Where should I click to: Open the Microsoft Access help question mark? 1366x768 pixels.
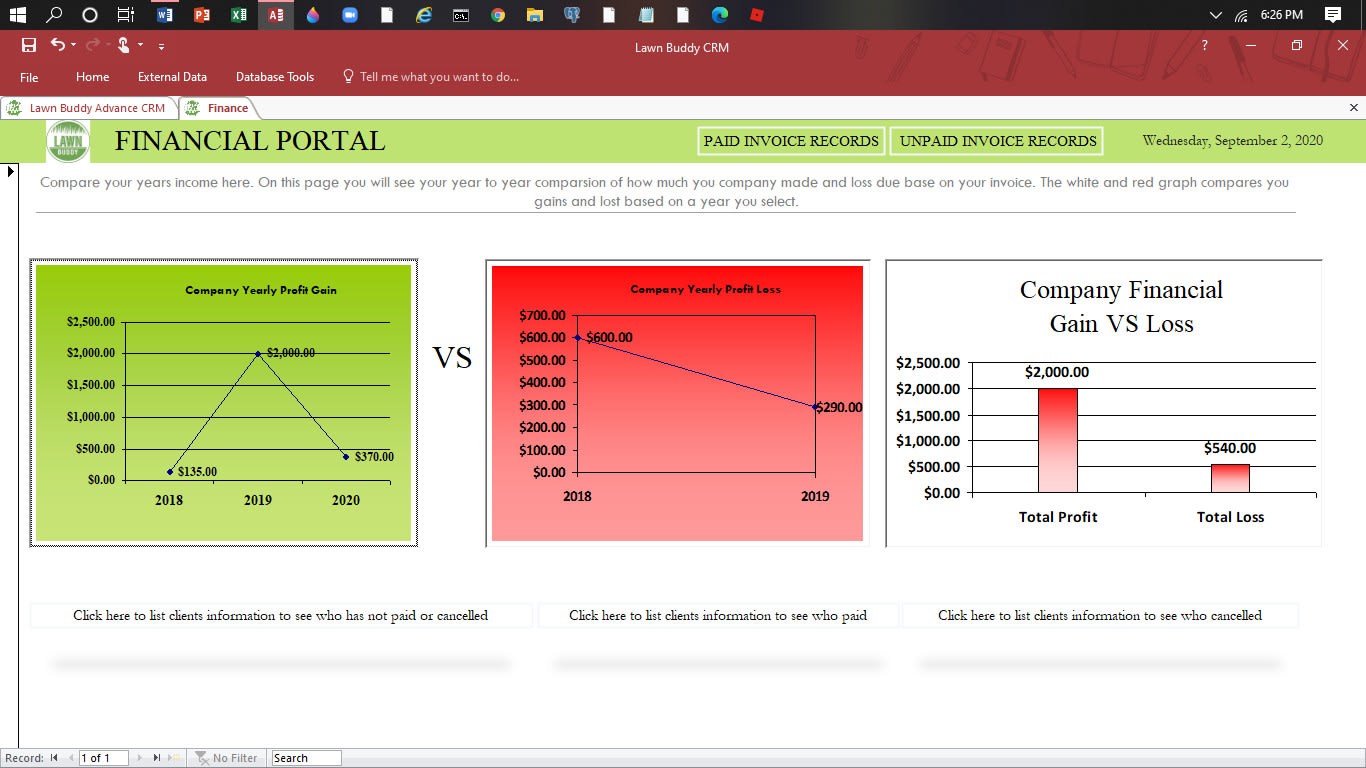point(1205,45)
